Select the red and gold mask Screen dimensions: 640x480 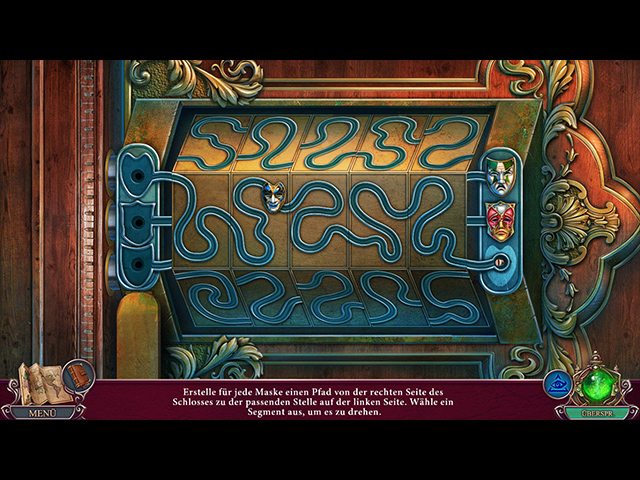click(501, 221)
